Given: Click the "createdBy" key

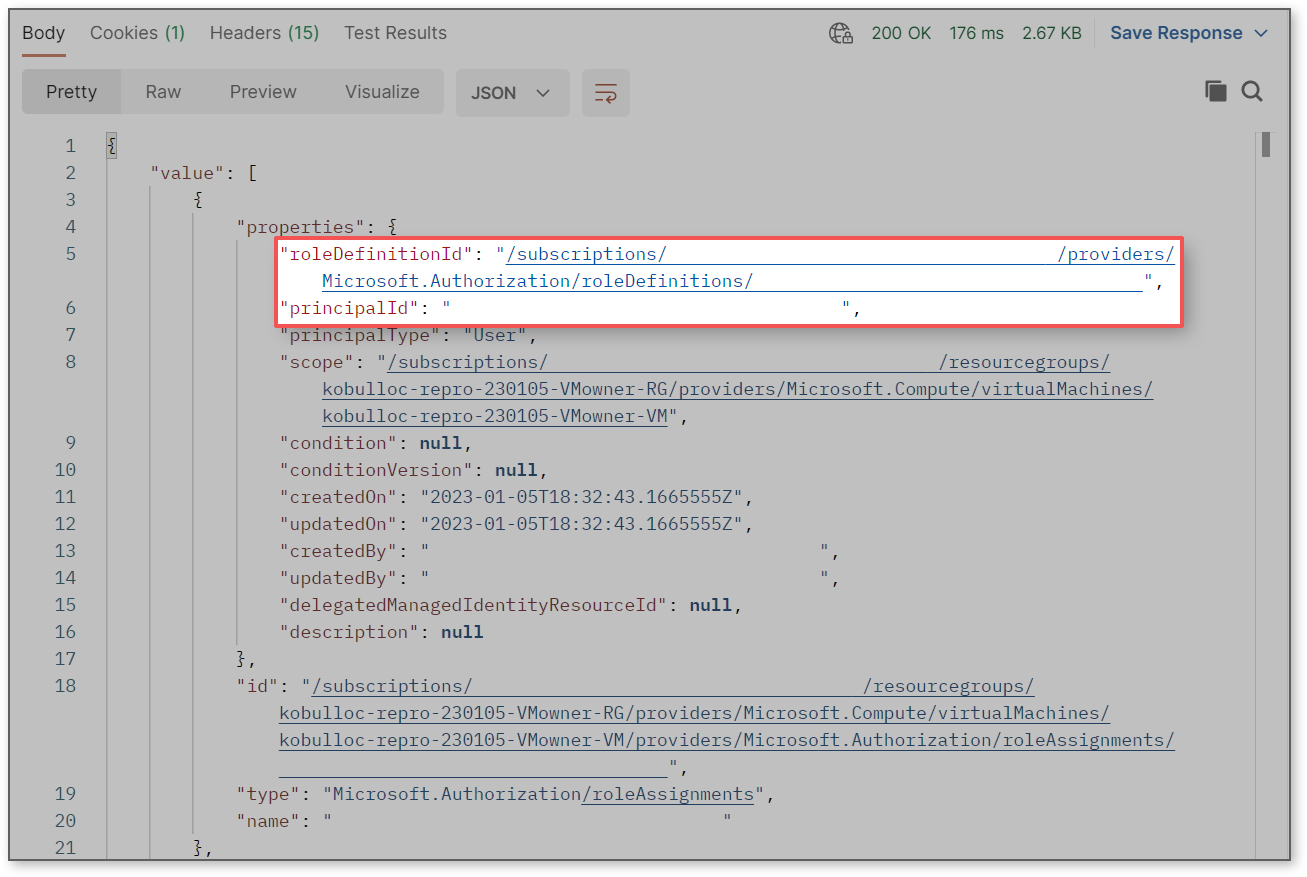Looking at the screenshot, I should click(338, 551).
